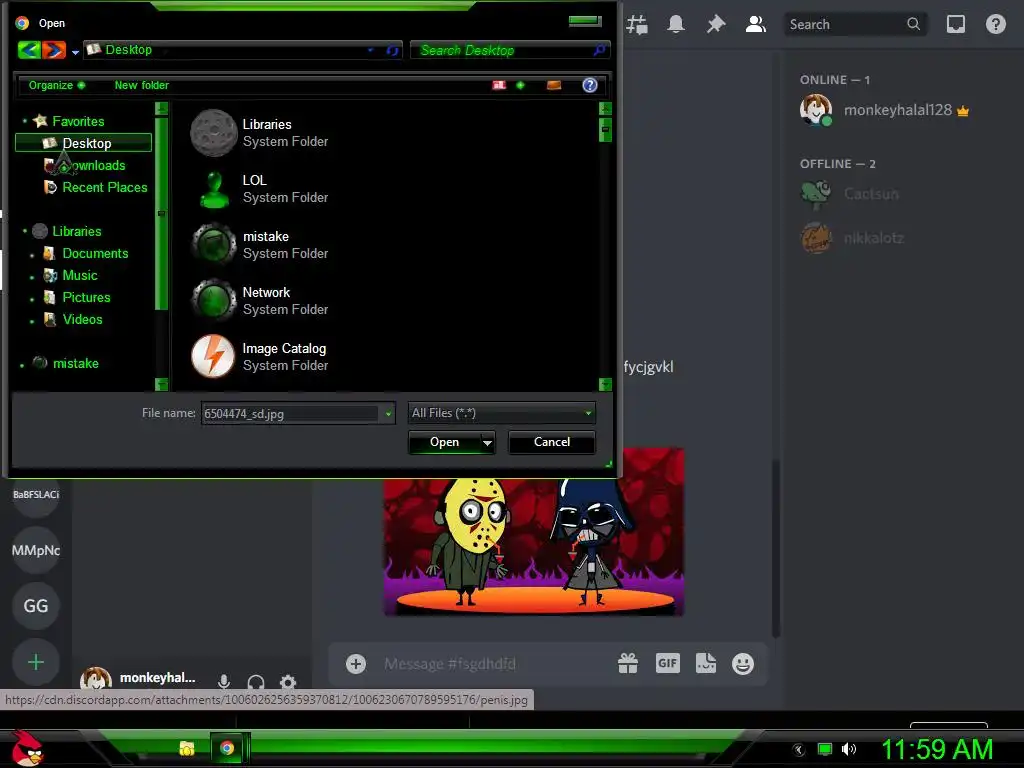Expand the File name dropdown arrow
This screenshot has width=1024, height=768.
pyautogui.click(x=389, y=413)
